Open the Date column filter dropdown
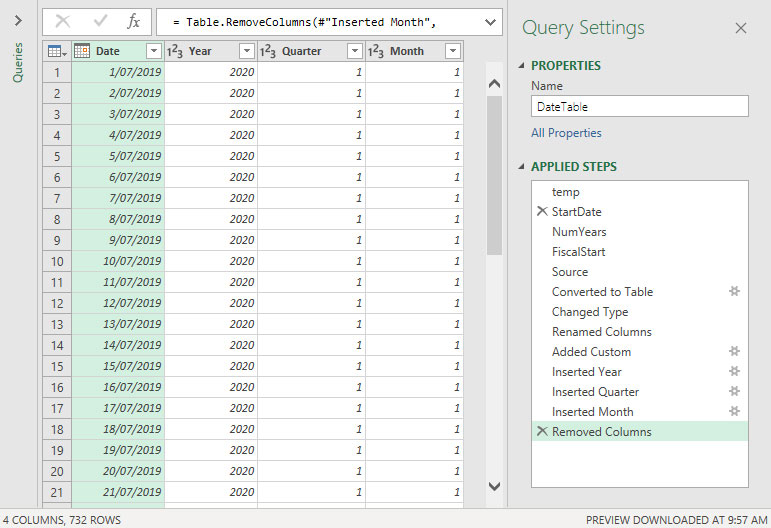The image size is (771, 528). 153,51
